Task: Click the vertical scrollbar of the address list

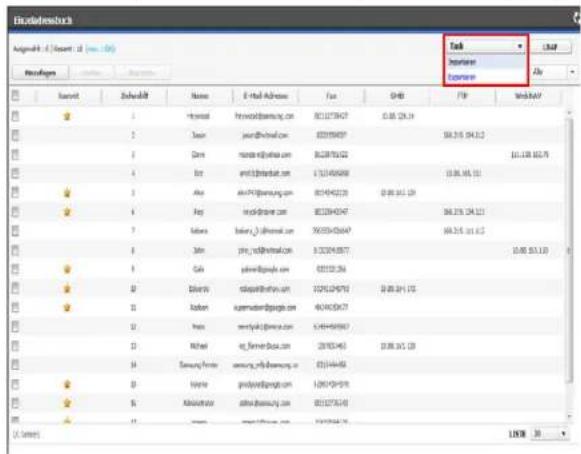Action: [571, 251]
